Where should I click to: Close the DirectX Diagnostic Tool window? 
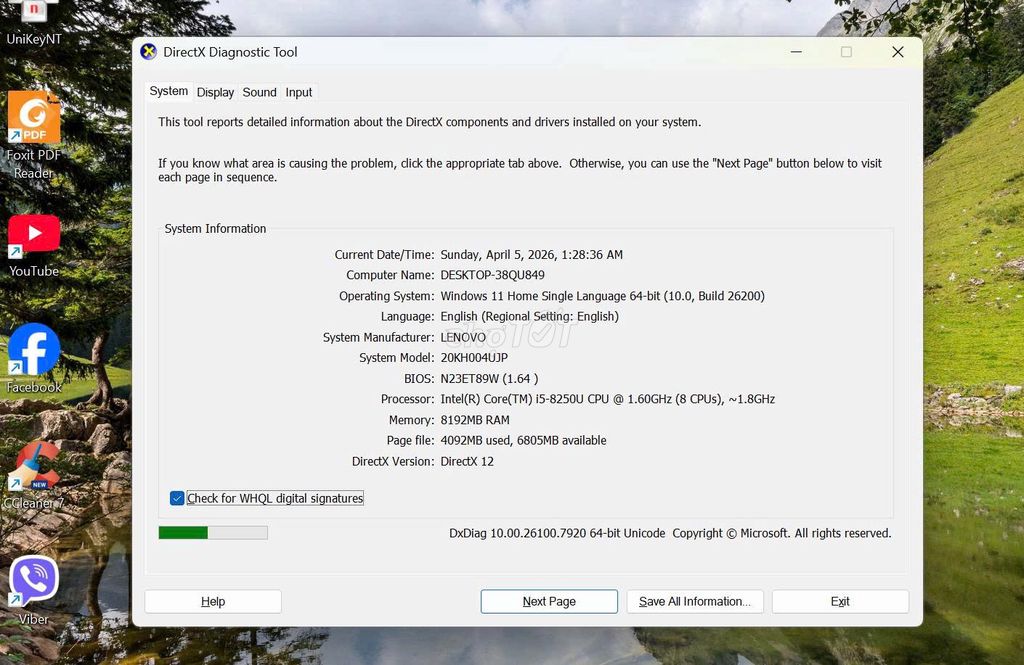pyautogui.click(x=897, y=52)
